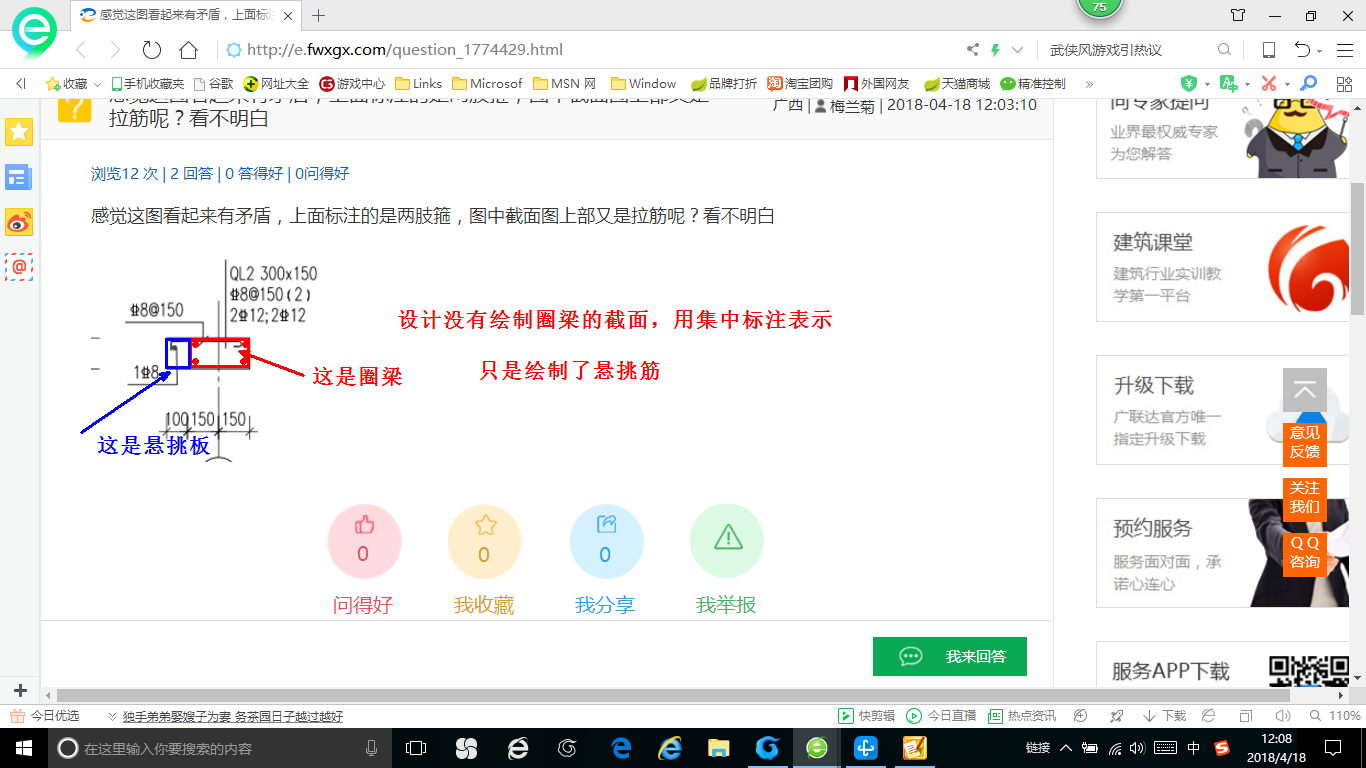
Task: Click the search magnifier in the search box
Action: point(1224,50)
